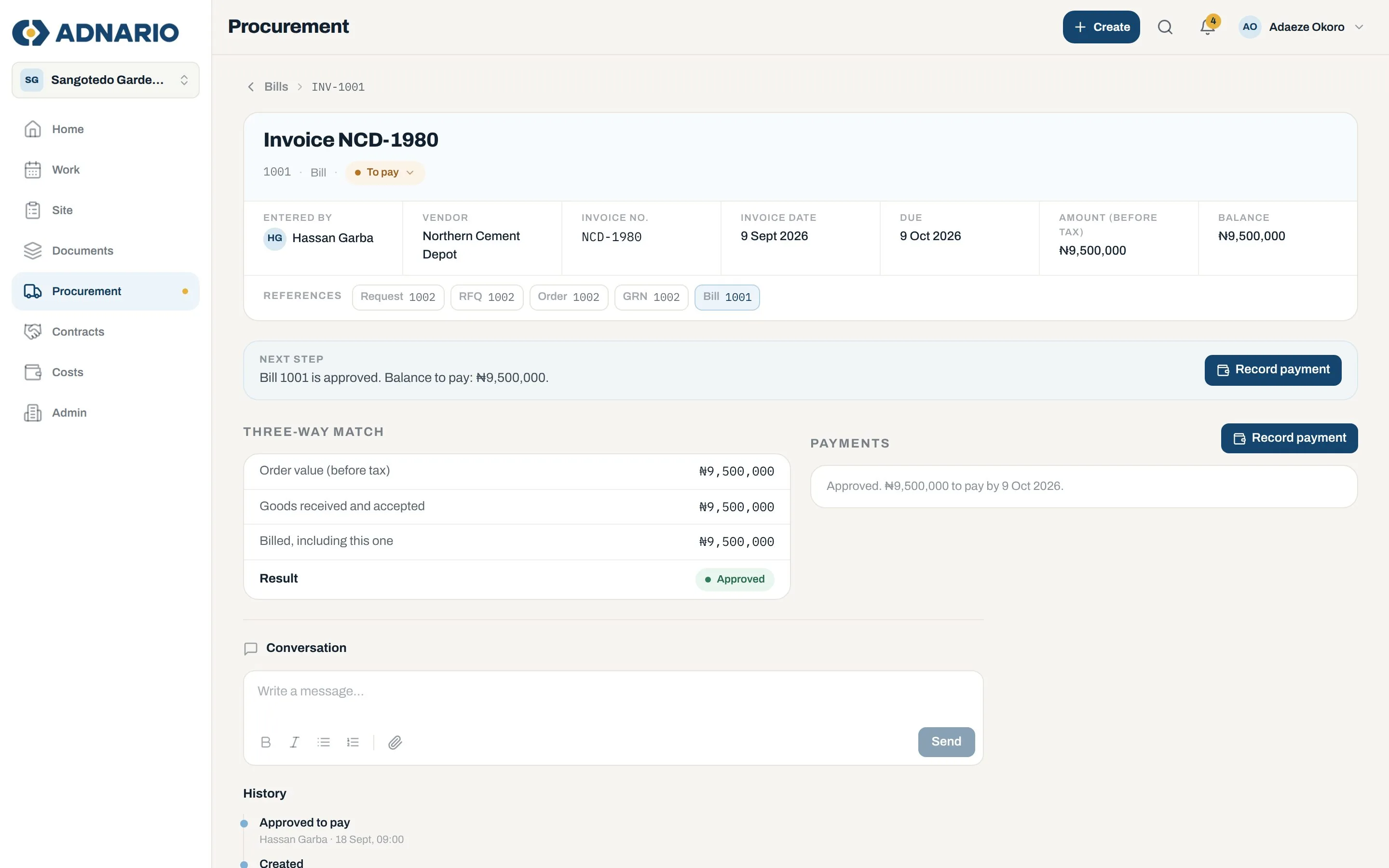Open Order 1002 reference
Viewport: 1389px width, 868px height.
click(x=568, y=297)
